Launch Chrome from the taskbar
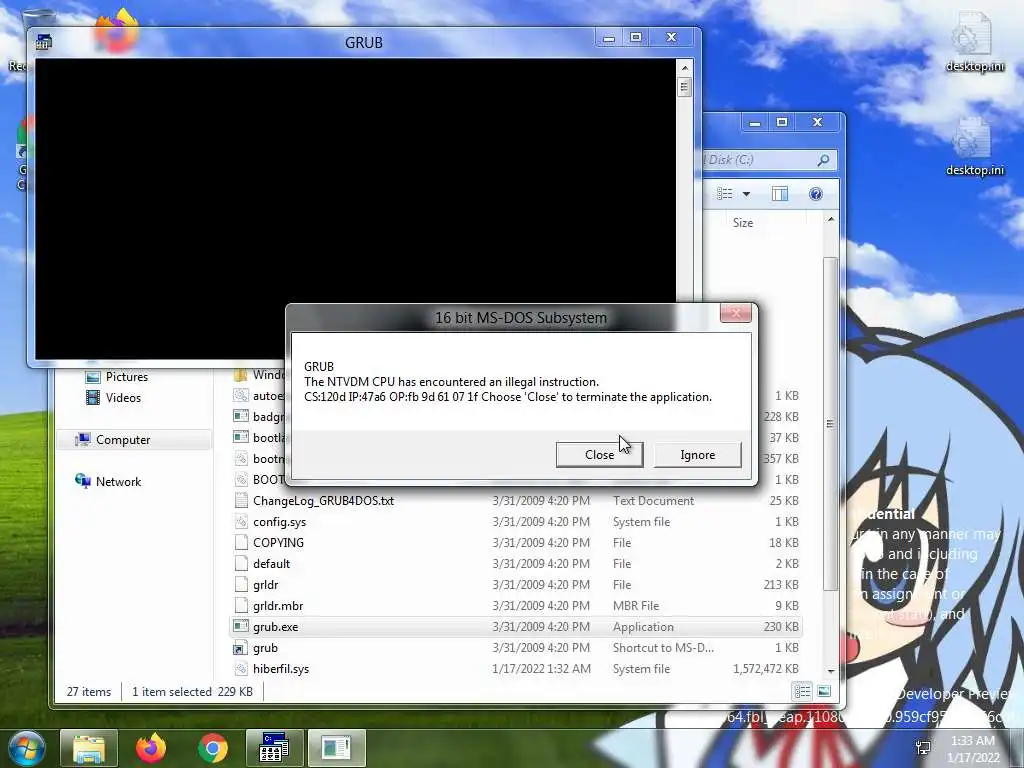This screenshot has height=768, width=1024. pyautogui.click(x=213, y=748)
